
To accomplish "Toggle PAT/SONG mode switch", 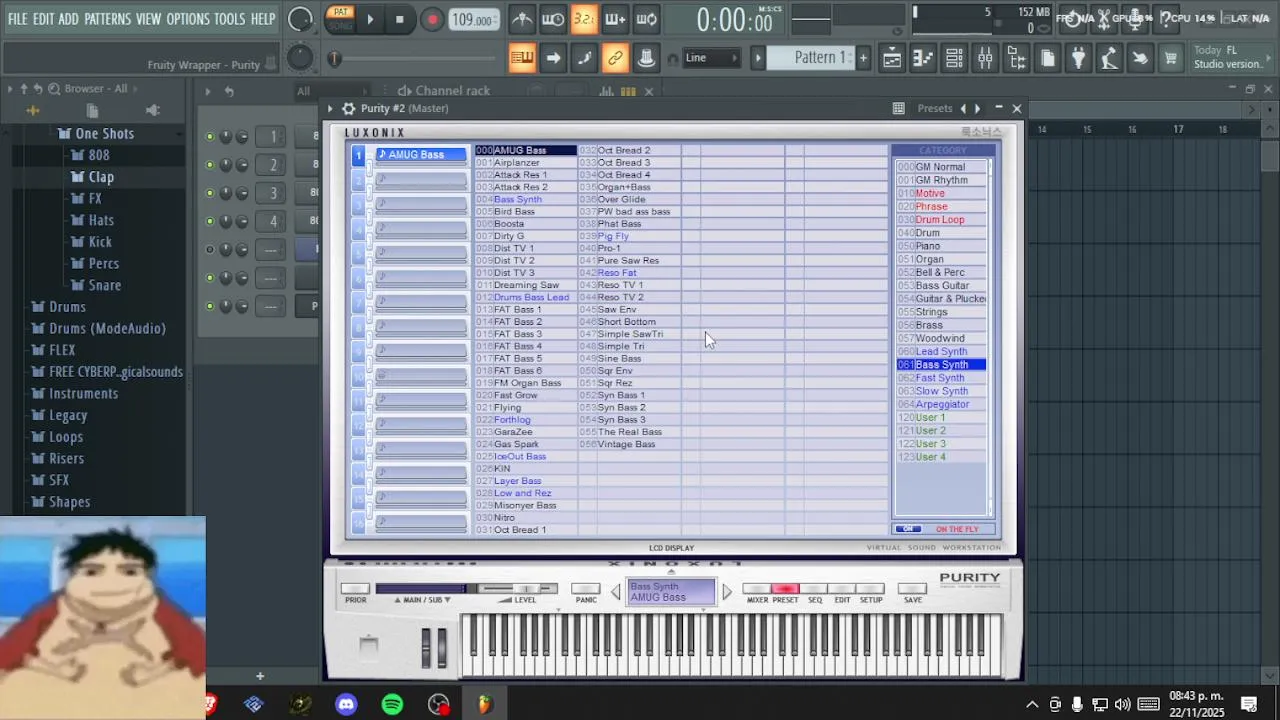I will pyautogui.click(x=340, y=19).
